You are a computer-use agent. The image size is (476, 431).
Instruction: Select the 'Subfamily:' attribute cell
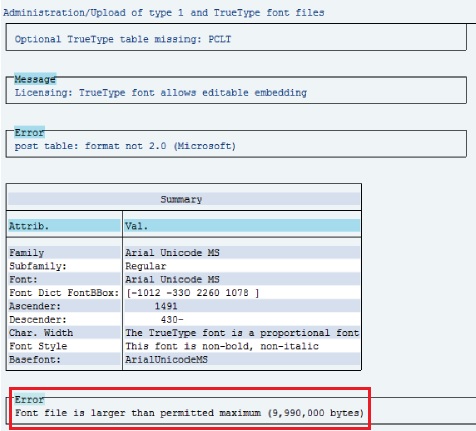[64, 266]
